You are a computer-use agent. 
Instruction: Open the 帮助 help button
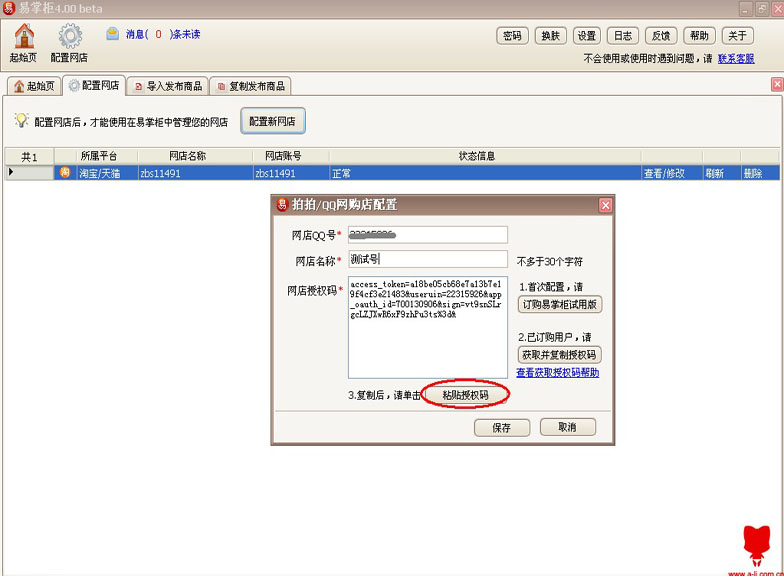point(699,36)
